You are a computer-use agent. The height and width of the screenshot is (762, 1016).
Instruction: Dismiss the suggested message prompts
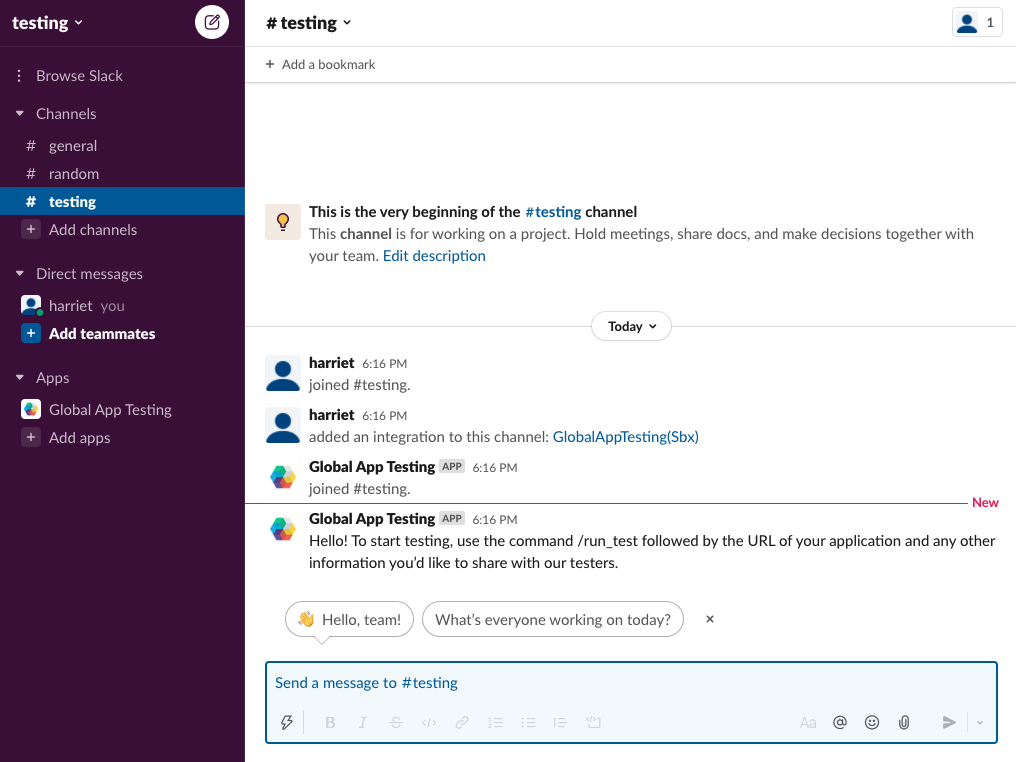tap(710, 620)
